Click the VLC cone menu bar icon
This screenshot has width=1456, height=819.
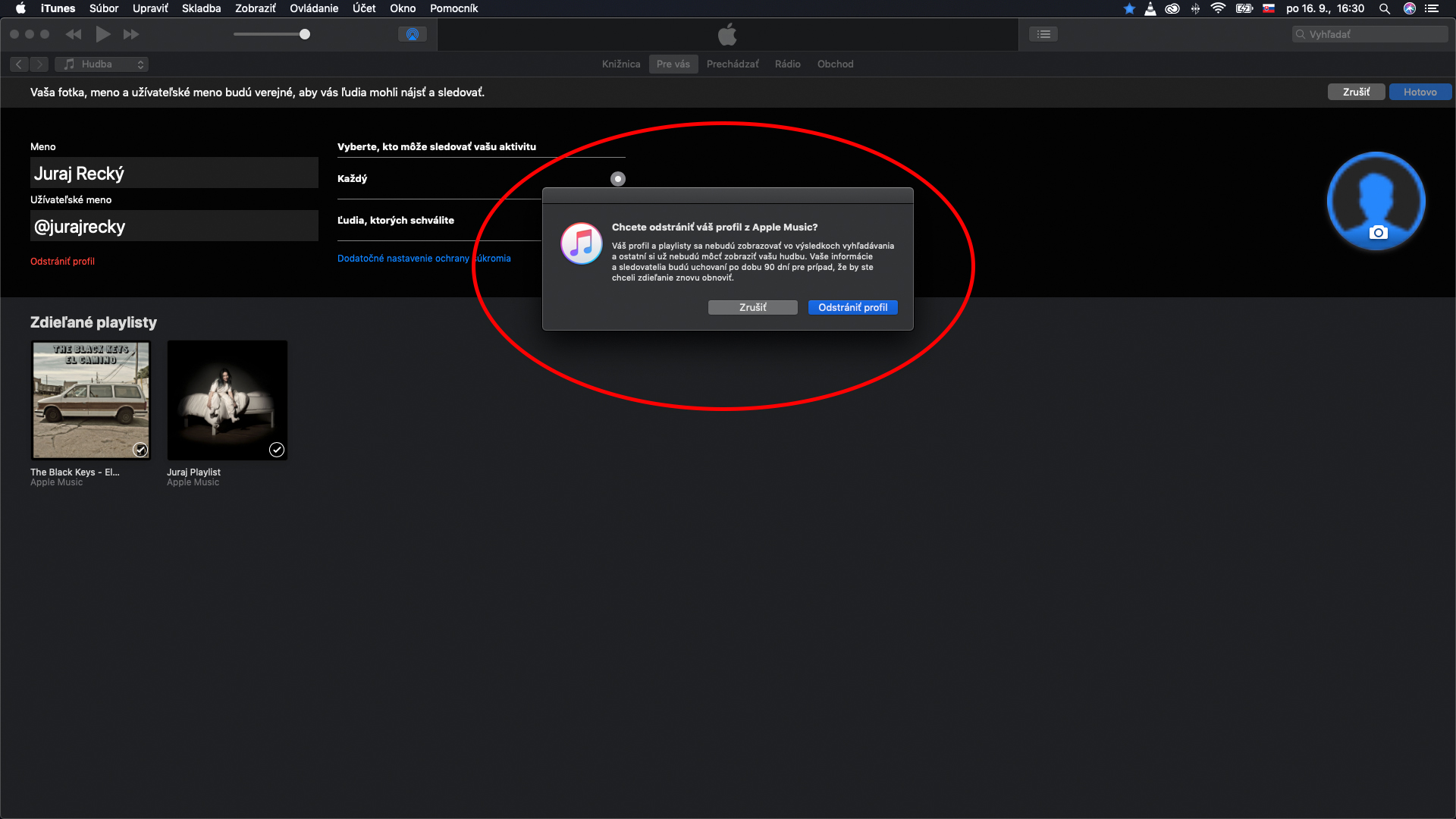[x=1150, y=8]
